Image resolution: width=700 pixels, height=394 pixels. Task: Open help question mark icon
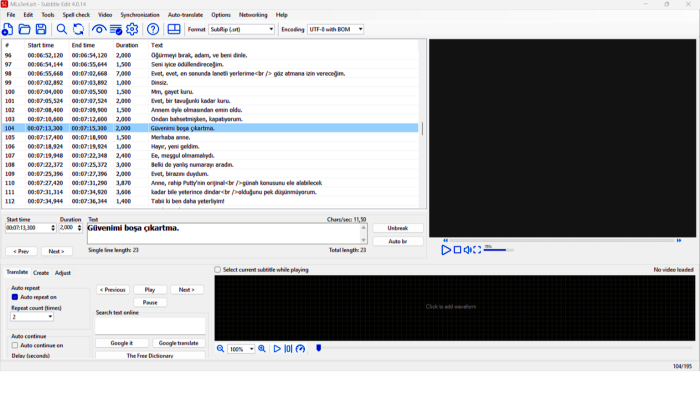pos(153,29)
